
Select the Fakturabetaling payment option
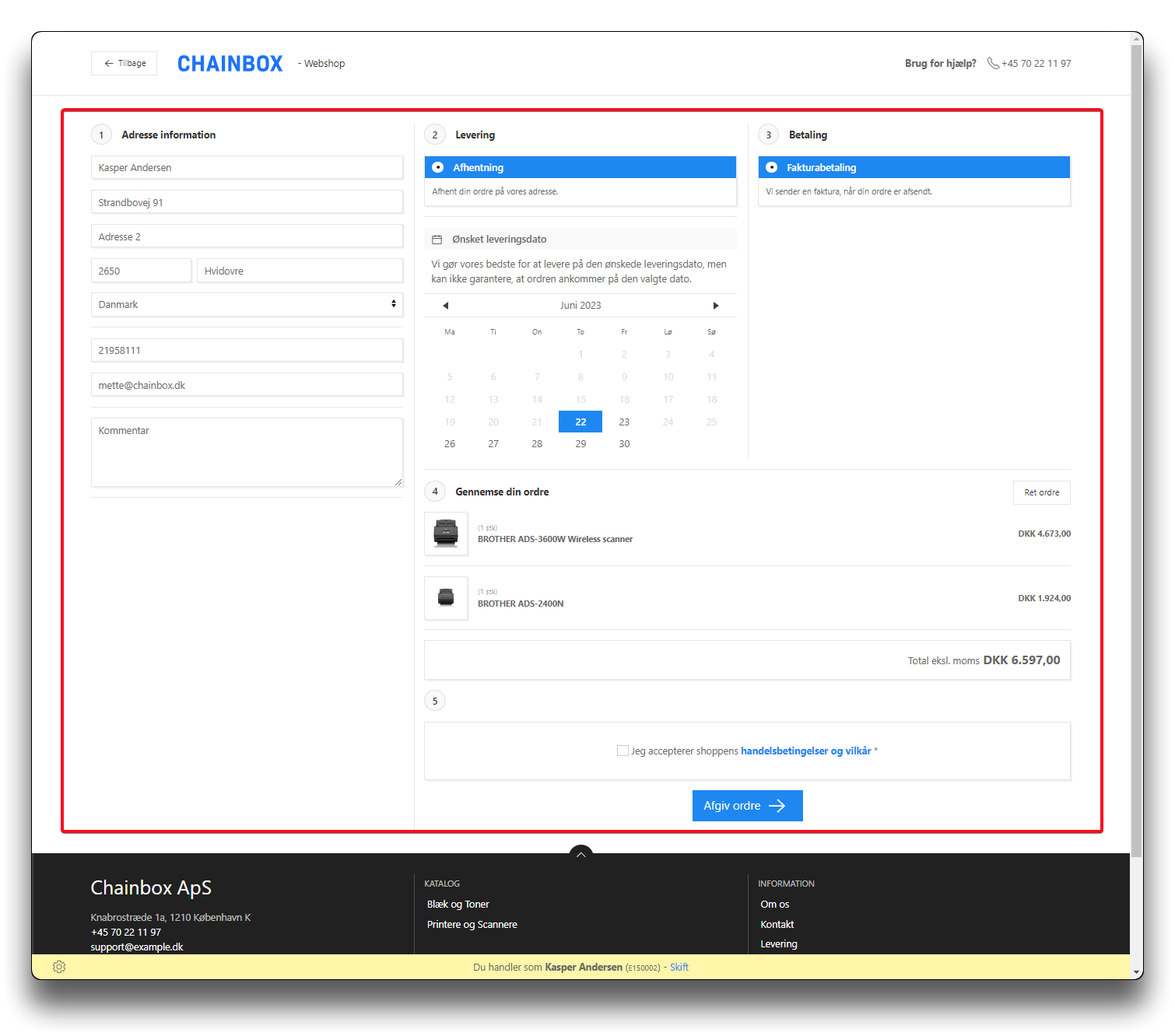pyautogui.click(x=914, y=167)
